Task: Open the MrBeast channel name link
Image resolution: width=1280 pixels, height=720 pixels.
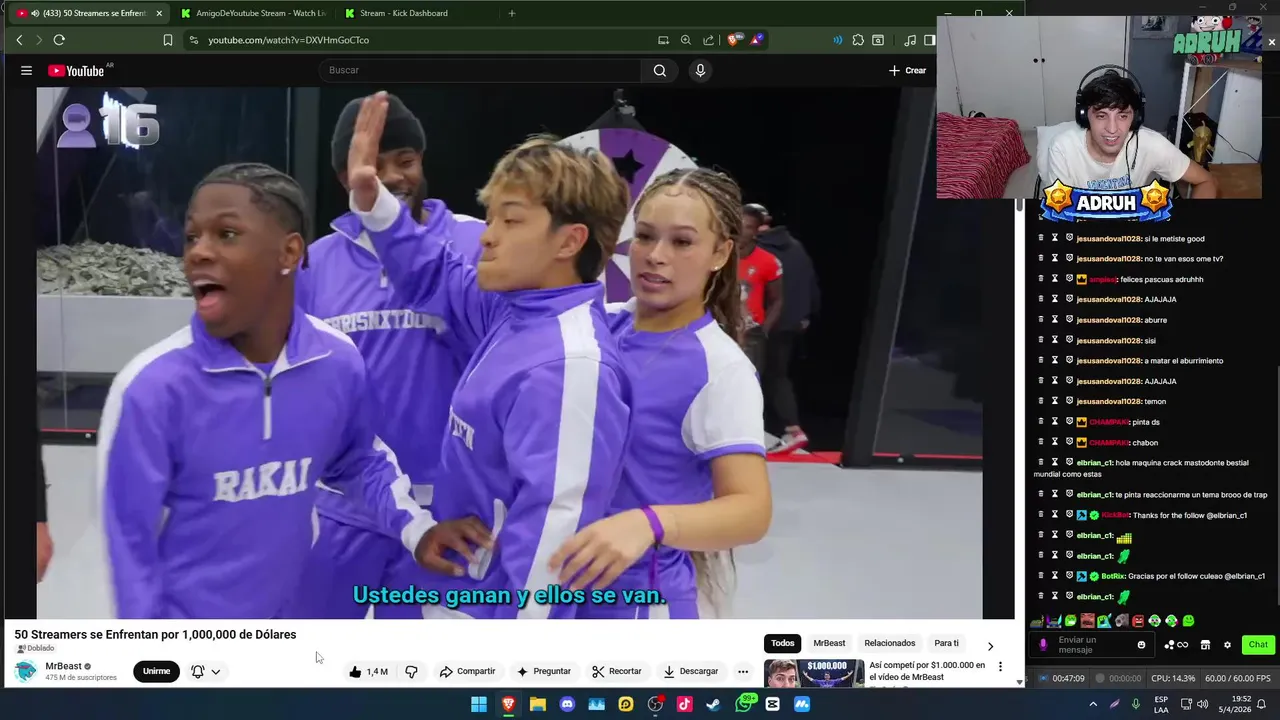Action: [x=63, y=666]
